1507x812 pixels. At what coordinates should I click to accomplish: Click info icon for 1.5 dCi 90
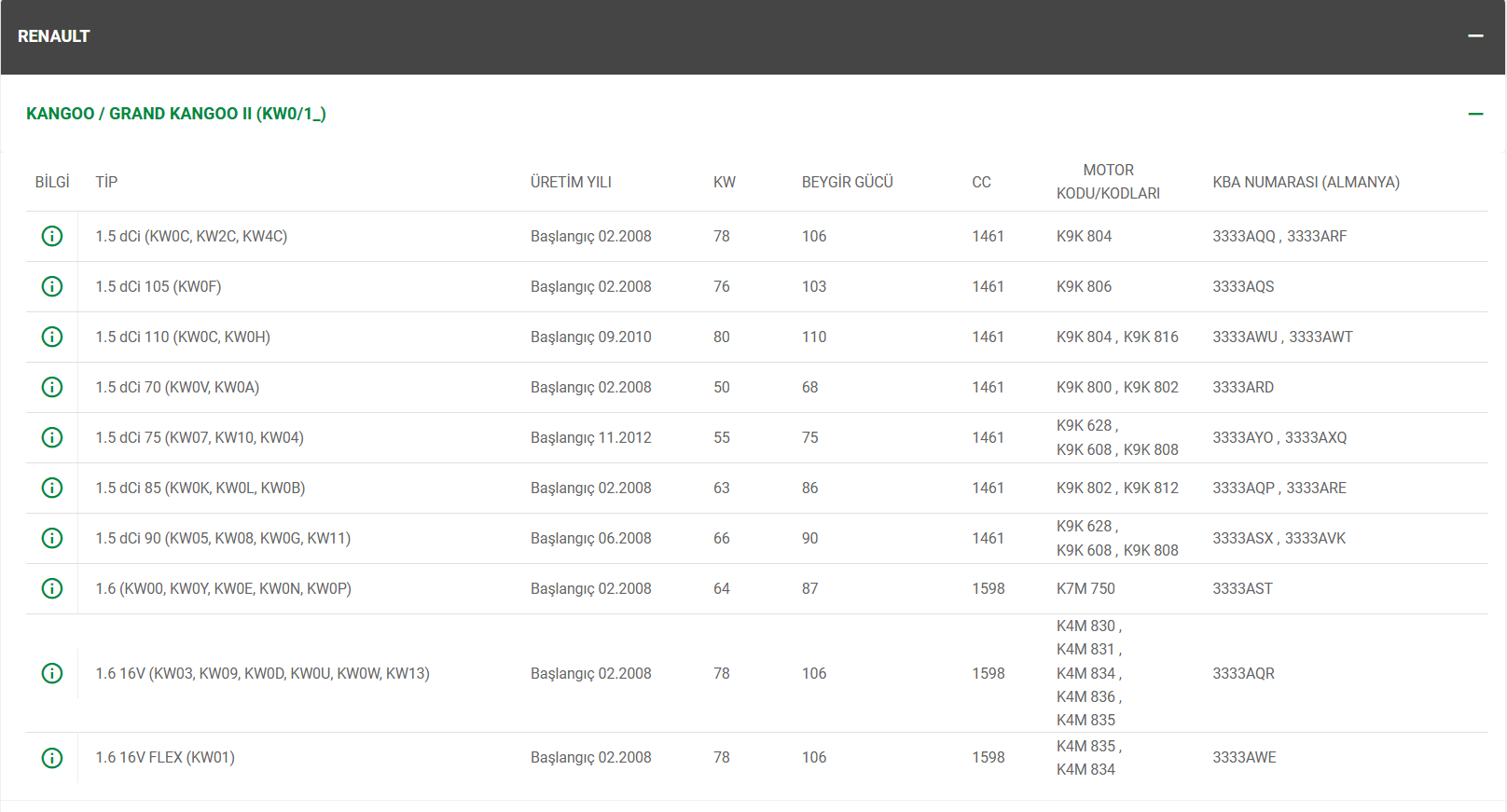pos(52,538)
